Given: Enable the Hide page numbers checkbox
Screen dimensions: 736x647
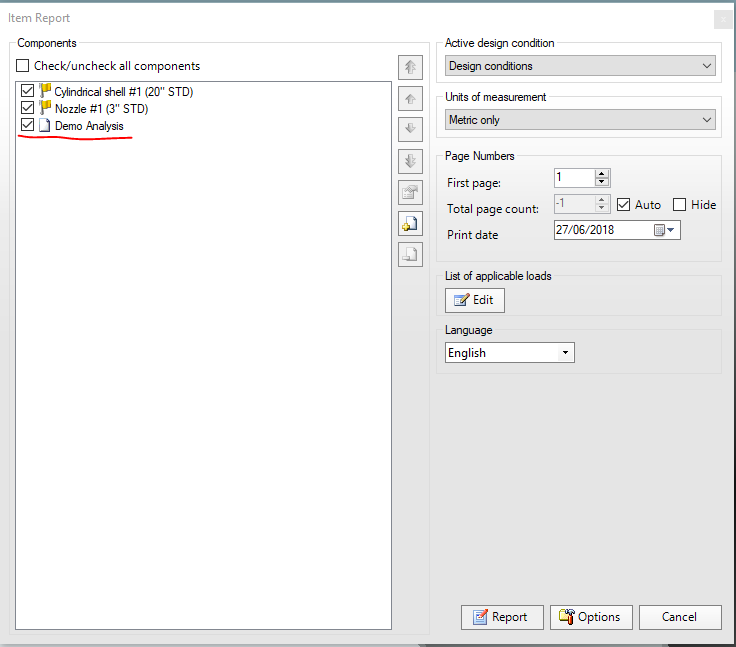Looking at the screenshot, I should (x=679, y=205).
